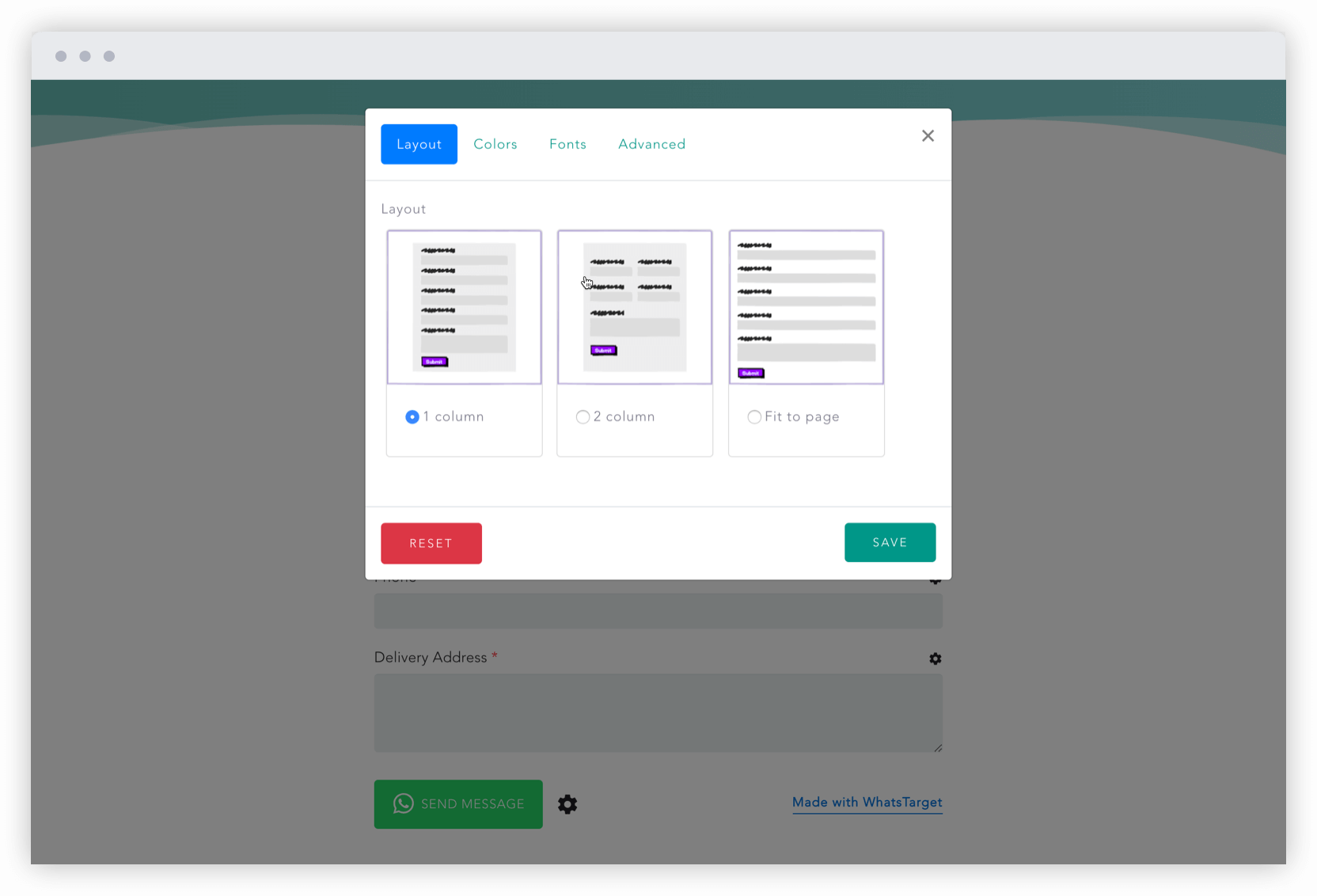The width and height of the screenshot is (1317, 896).
Task: Click the Send Message WhatsApp button
Action: pyautogui.click(x=458, y=804)
